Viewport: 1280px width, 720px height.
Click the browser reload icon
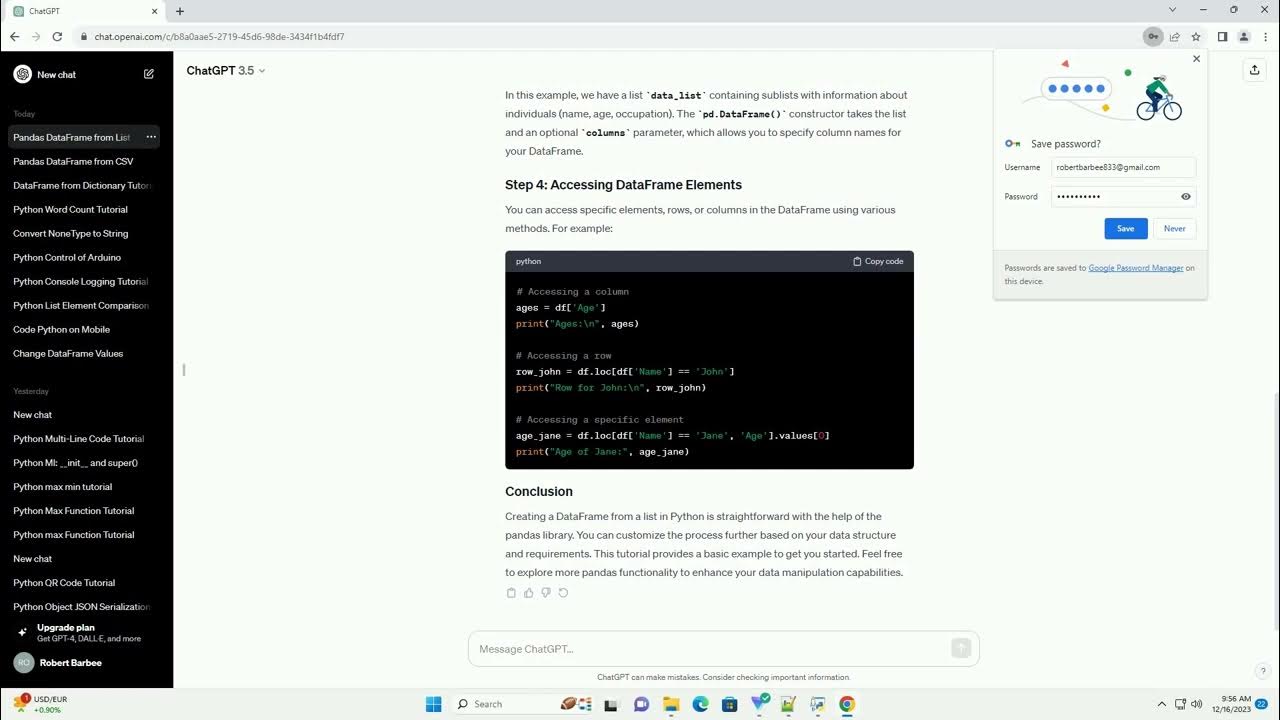coord(57,37)
